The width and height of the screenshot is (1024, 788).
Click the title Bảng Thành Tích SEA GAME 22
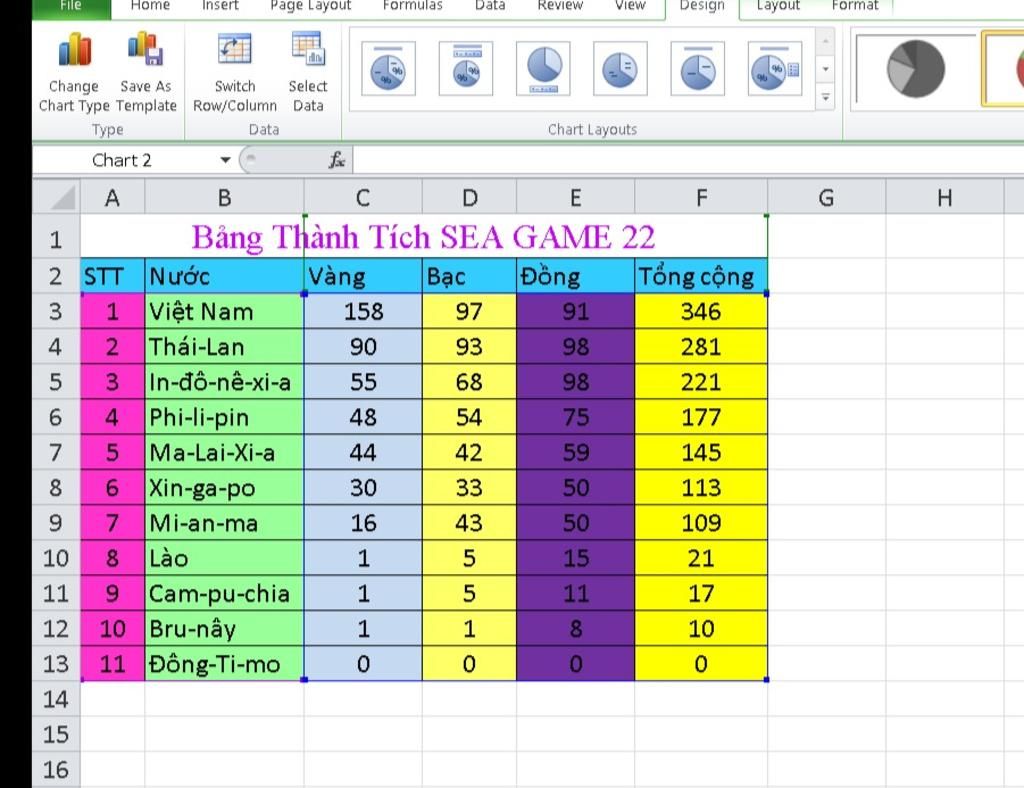[x=423, y=237]
